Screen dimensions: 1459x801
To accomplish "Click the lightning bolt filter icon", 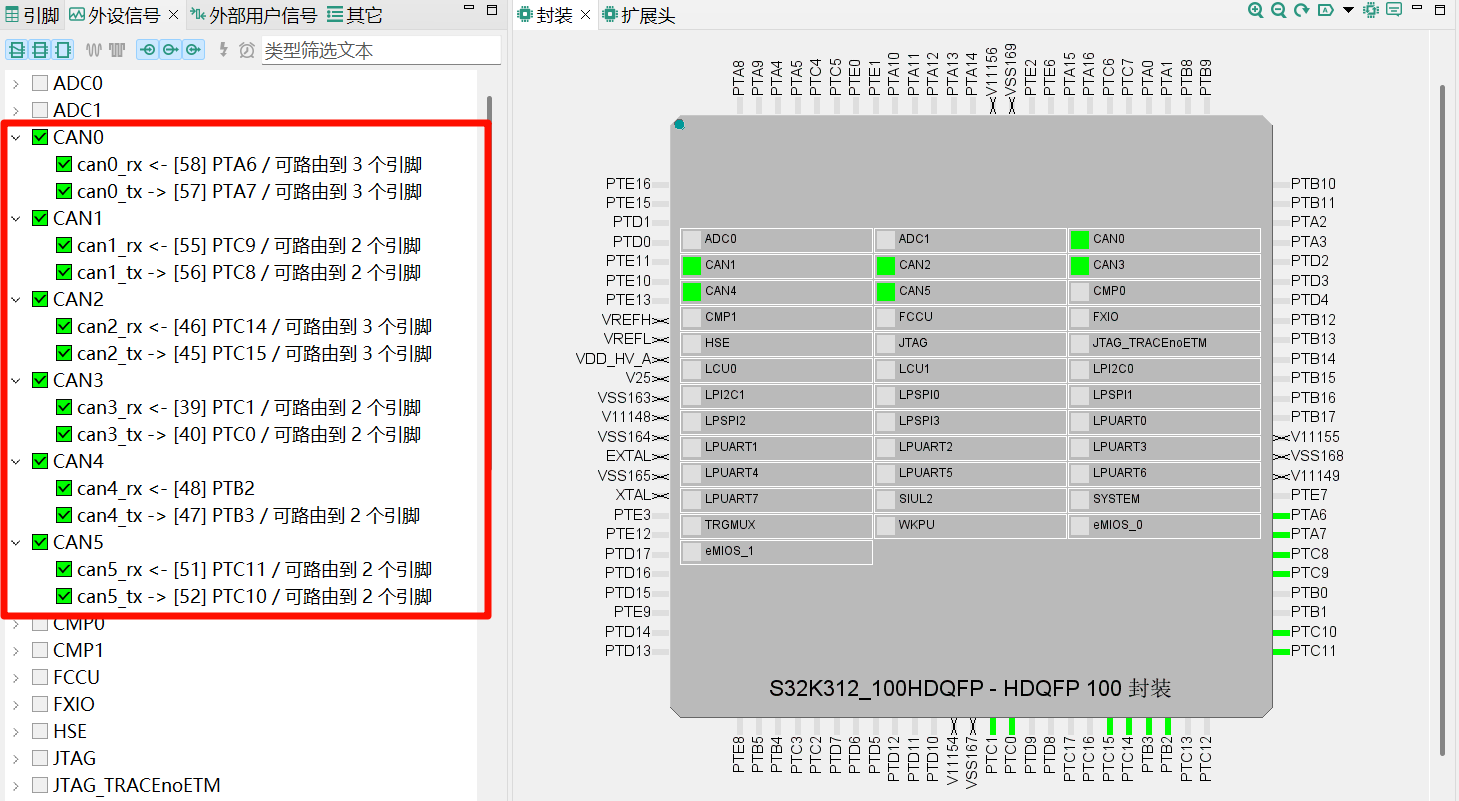I will pos(223,50).
